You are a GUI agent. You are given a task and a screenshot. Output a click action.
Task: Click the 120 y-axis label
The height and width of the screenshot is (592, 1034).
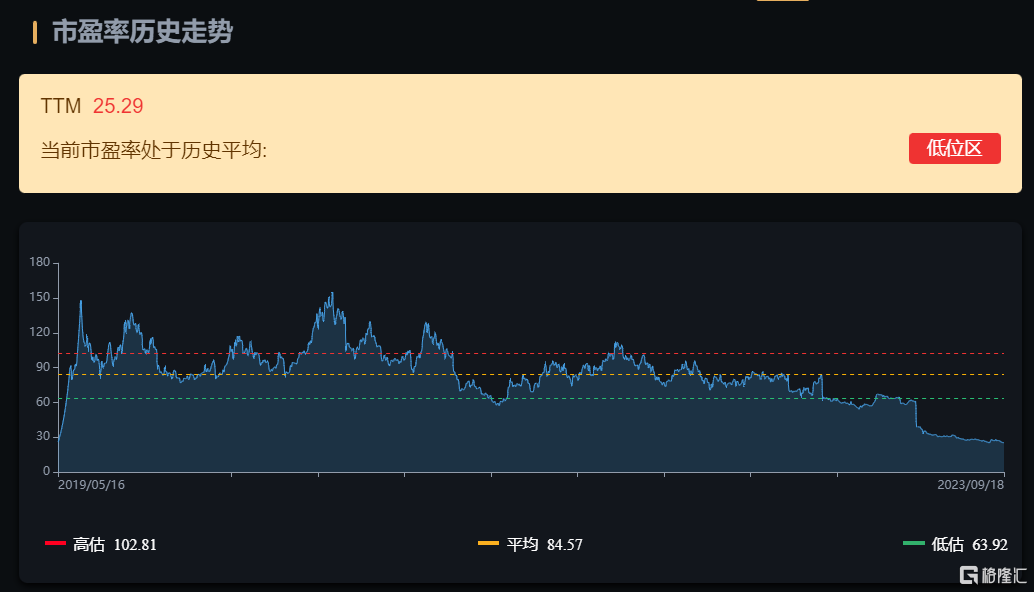tap(40, 332)
